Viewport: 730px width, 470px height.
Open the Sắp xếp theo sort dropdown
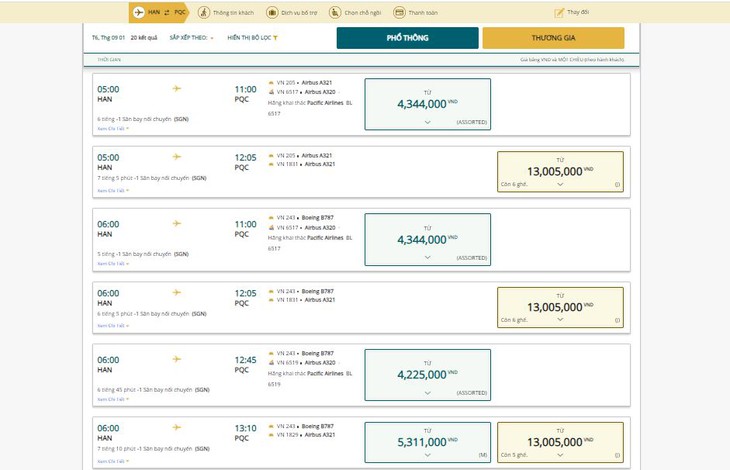(x=191, y=38)
